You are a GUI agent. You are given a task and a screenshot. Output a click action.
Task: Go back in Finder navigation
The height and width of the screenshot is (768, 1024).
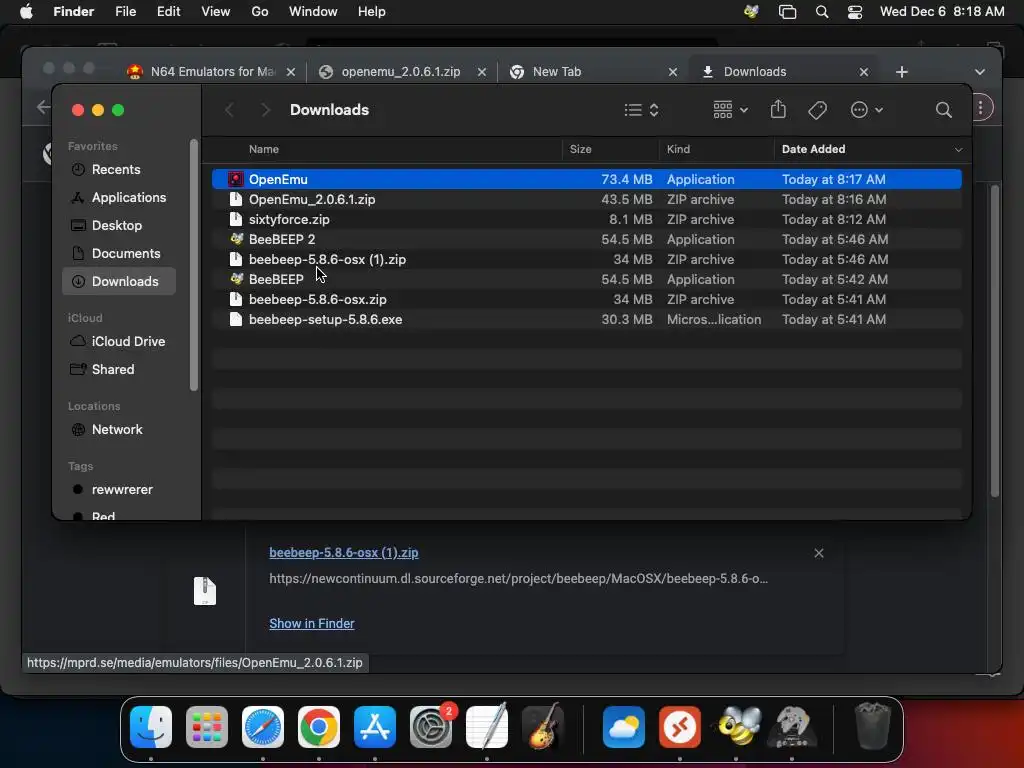tap(229, 110)
